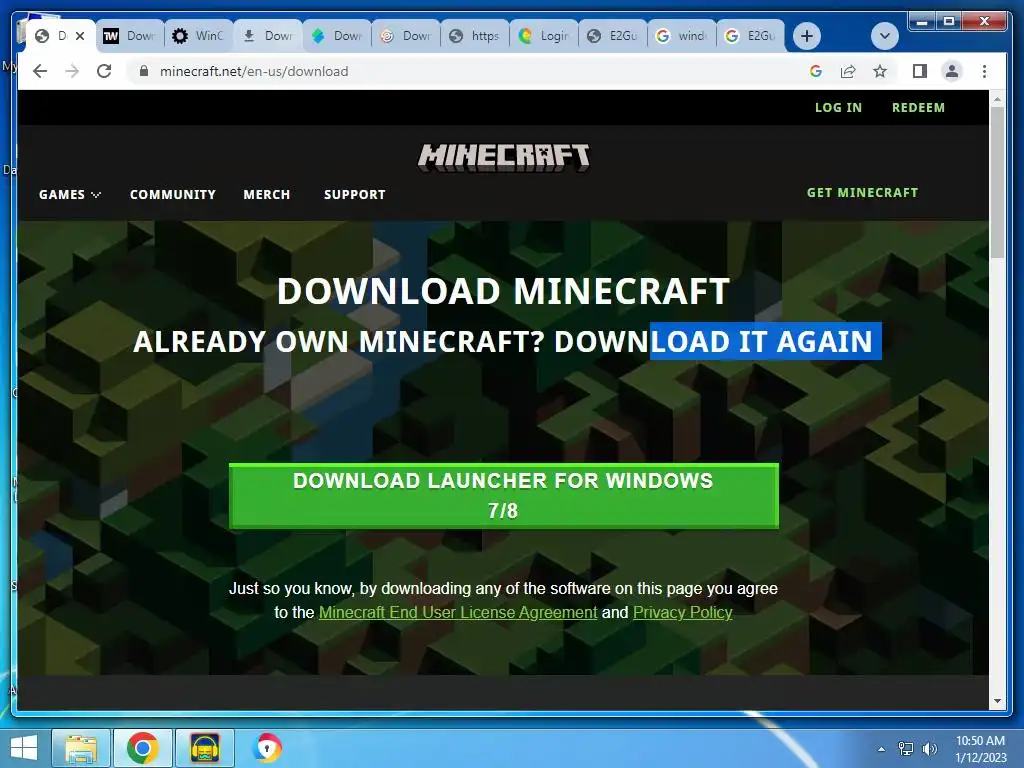1024x768 pixels.
Task: Open the Privacy Policy link
Action: coord(682,613)
